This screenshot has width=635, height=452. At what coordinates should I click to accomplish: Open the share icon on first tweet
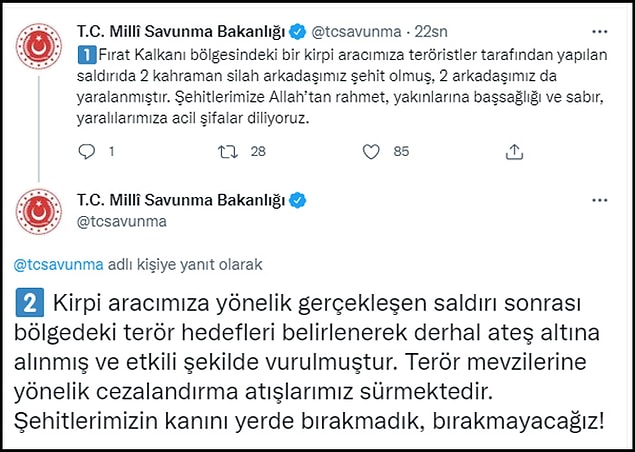coord(515,152)
